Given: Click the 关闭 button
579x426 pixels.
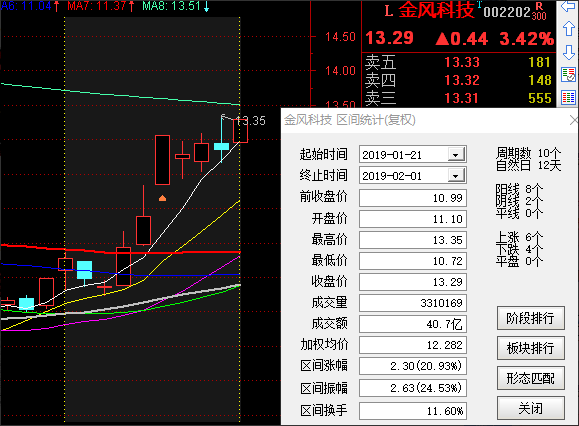Looking at the screenshot, I should (x=530, y=408).
